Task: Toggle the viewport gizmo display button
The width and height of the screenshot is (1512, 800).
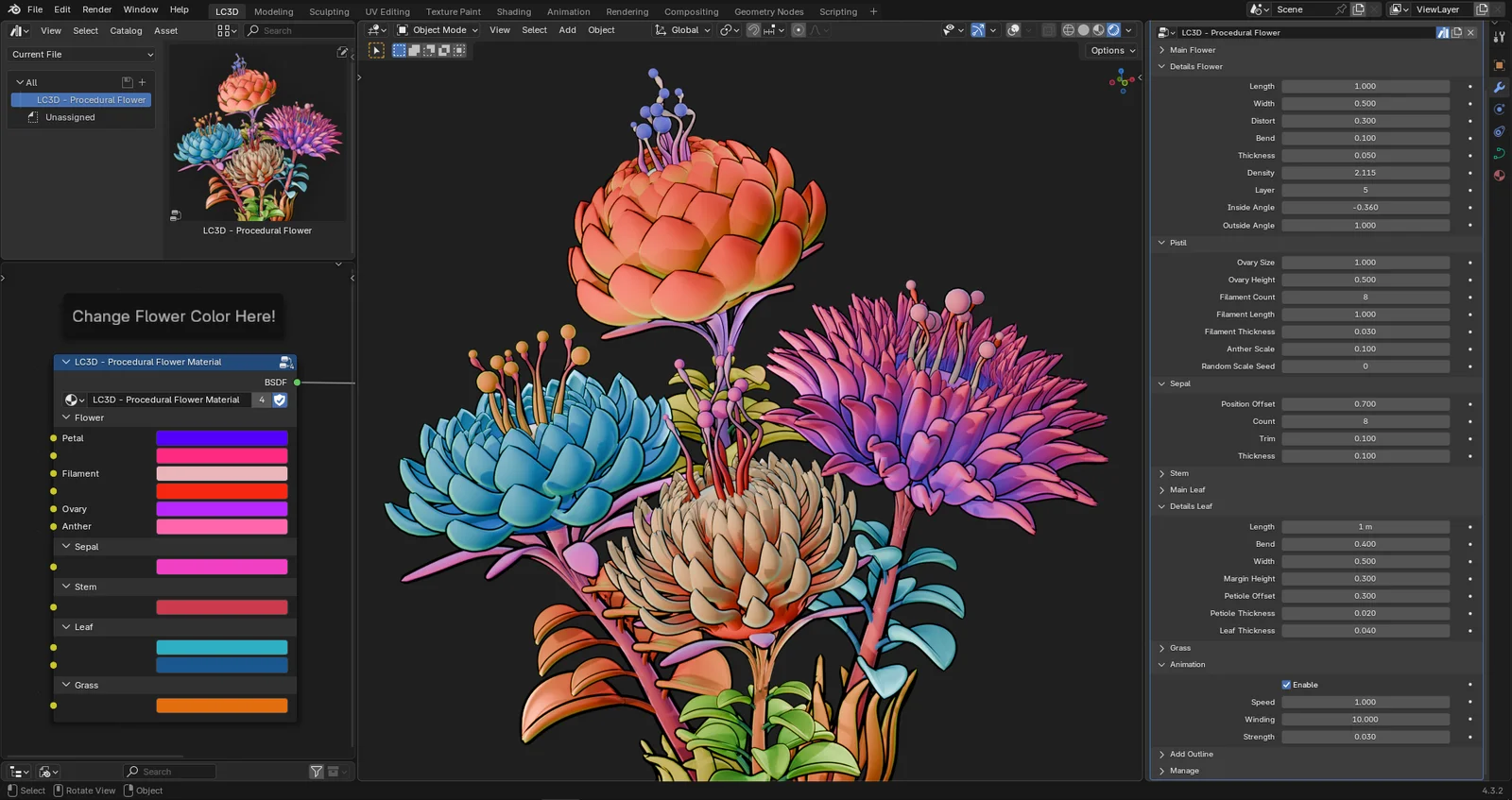Action: [x=977, y=30]
